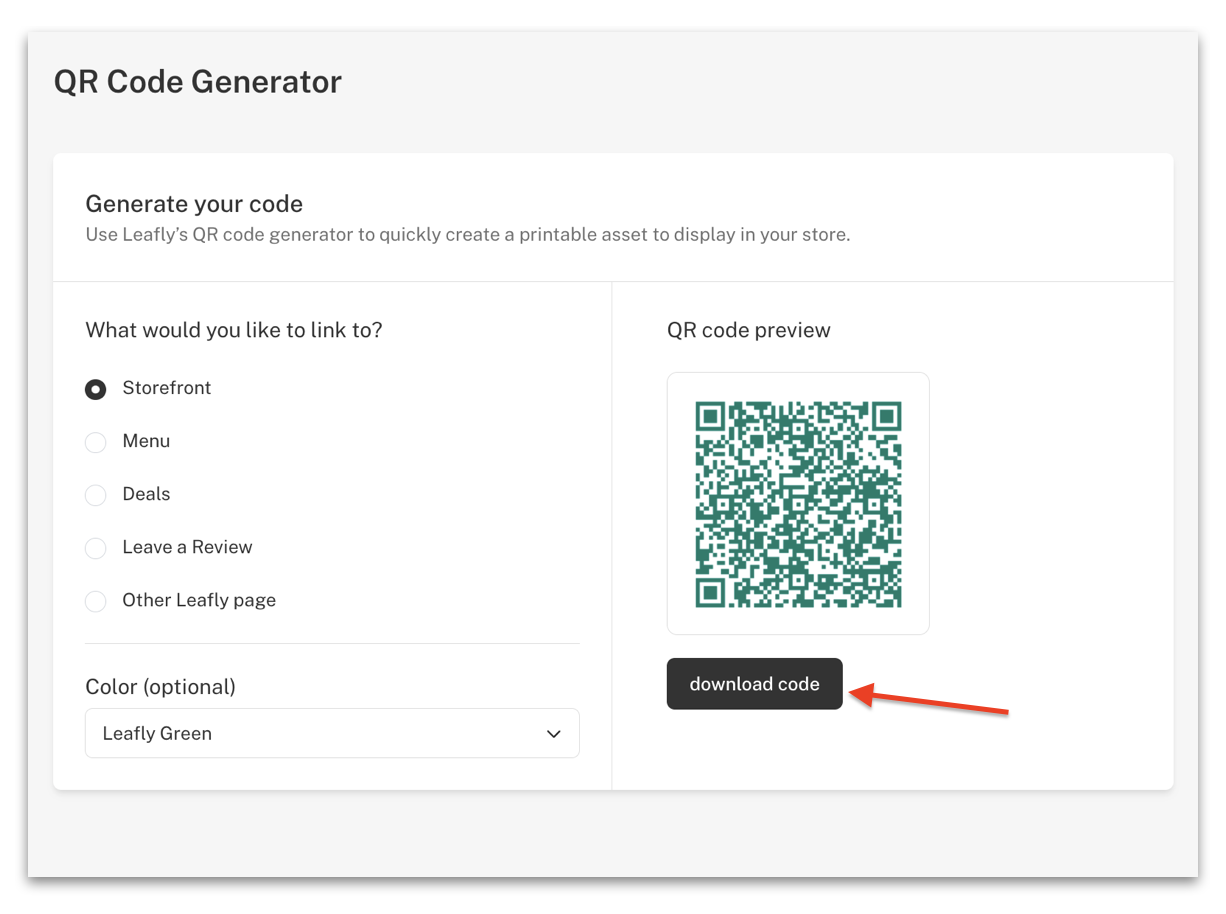
Task: Choose the Menu radio option
Action: pyautogui.click(x=95, y=442)
